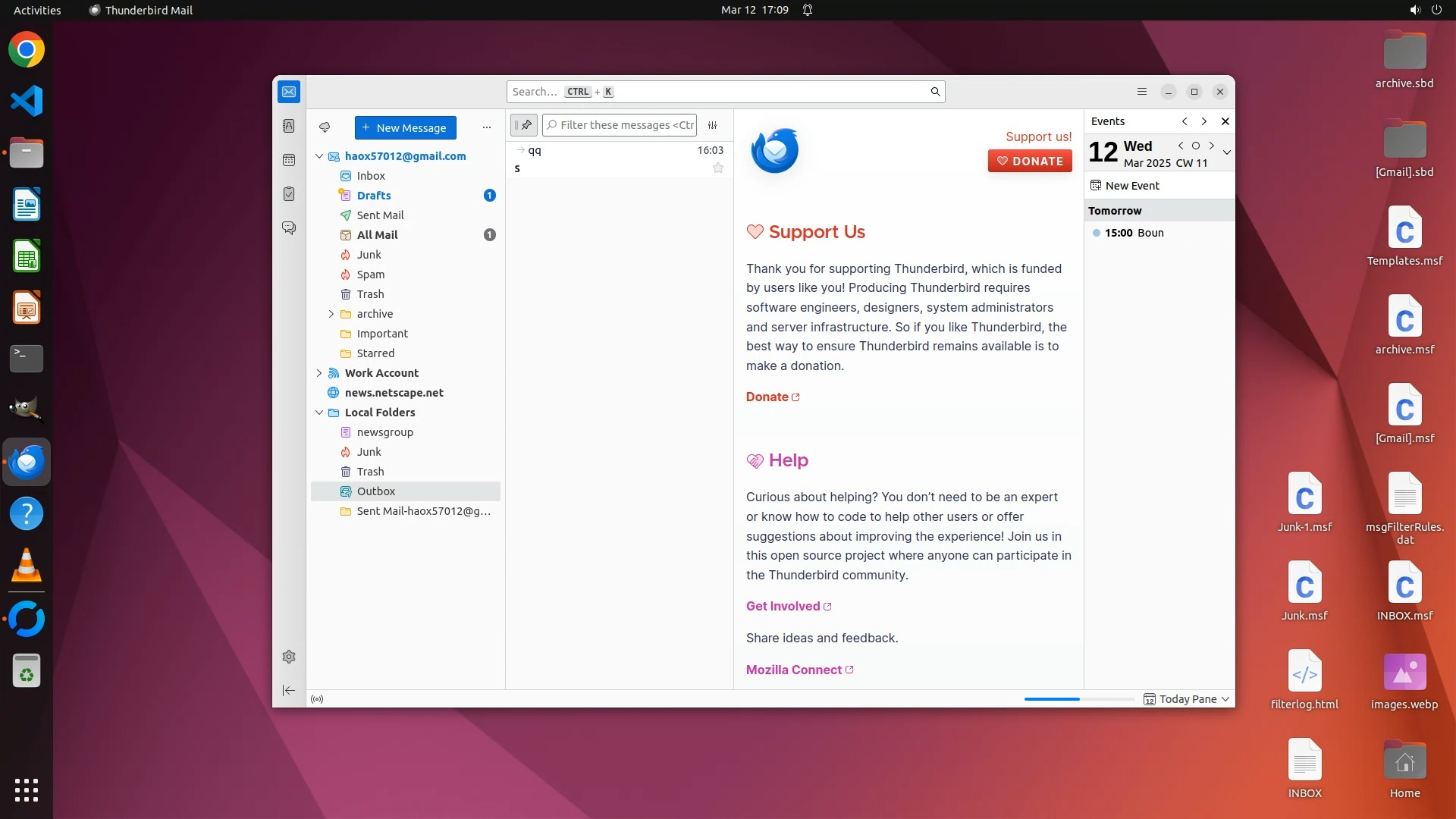This screenshot has height=819, width=1456.
Task: Open the Tasks space icon
Action: (289, 194)
